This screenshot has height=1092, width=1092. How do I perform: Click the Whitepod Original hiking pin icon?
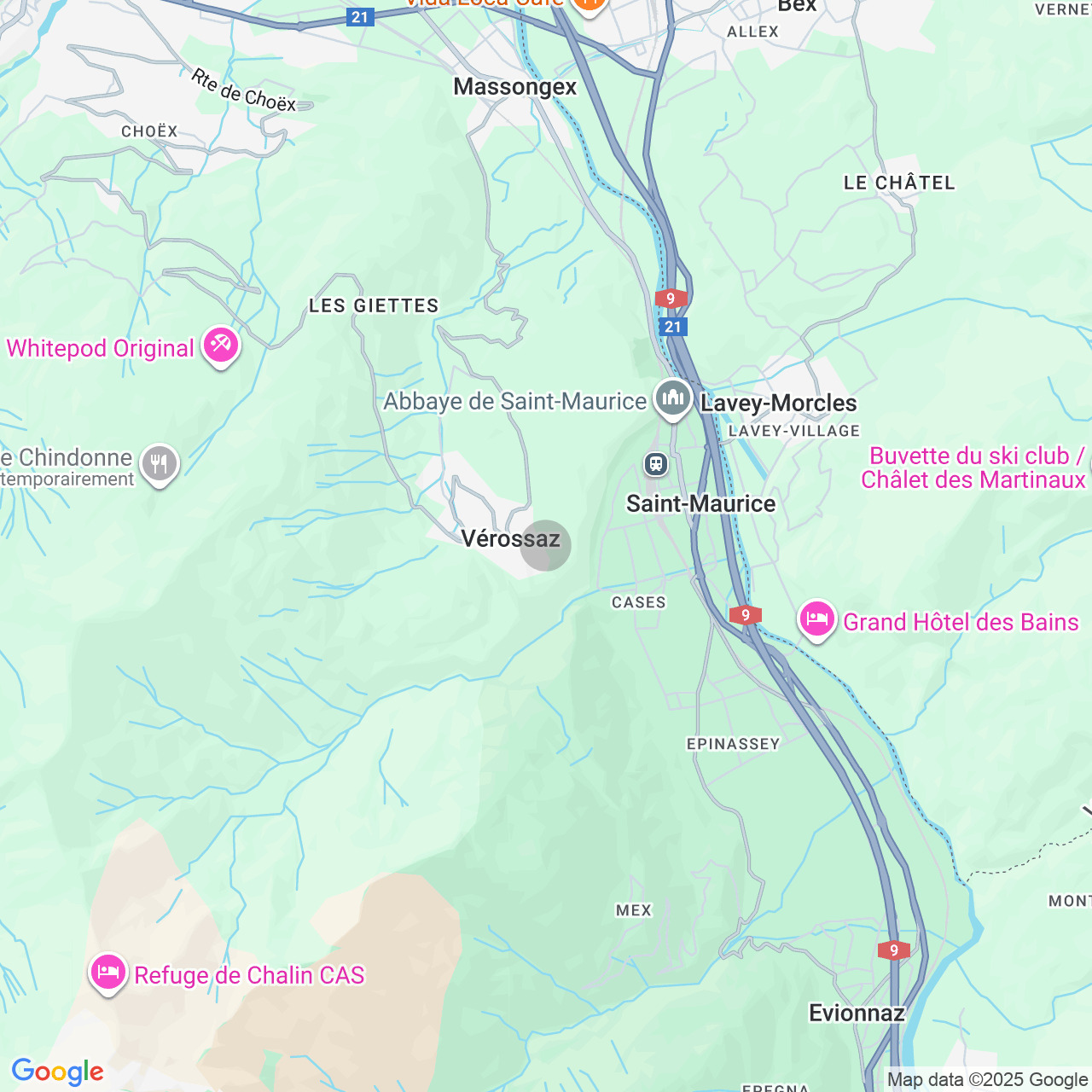point(221,346)
